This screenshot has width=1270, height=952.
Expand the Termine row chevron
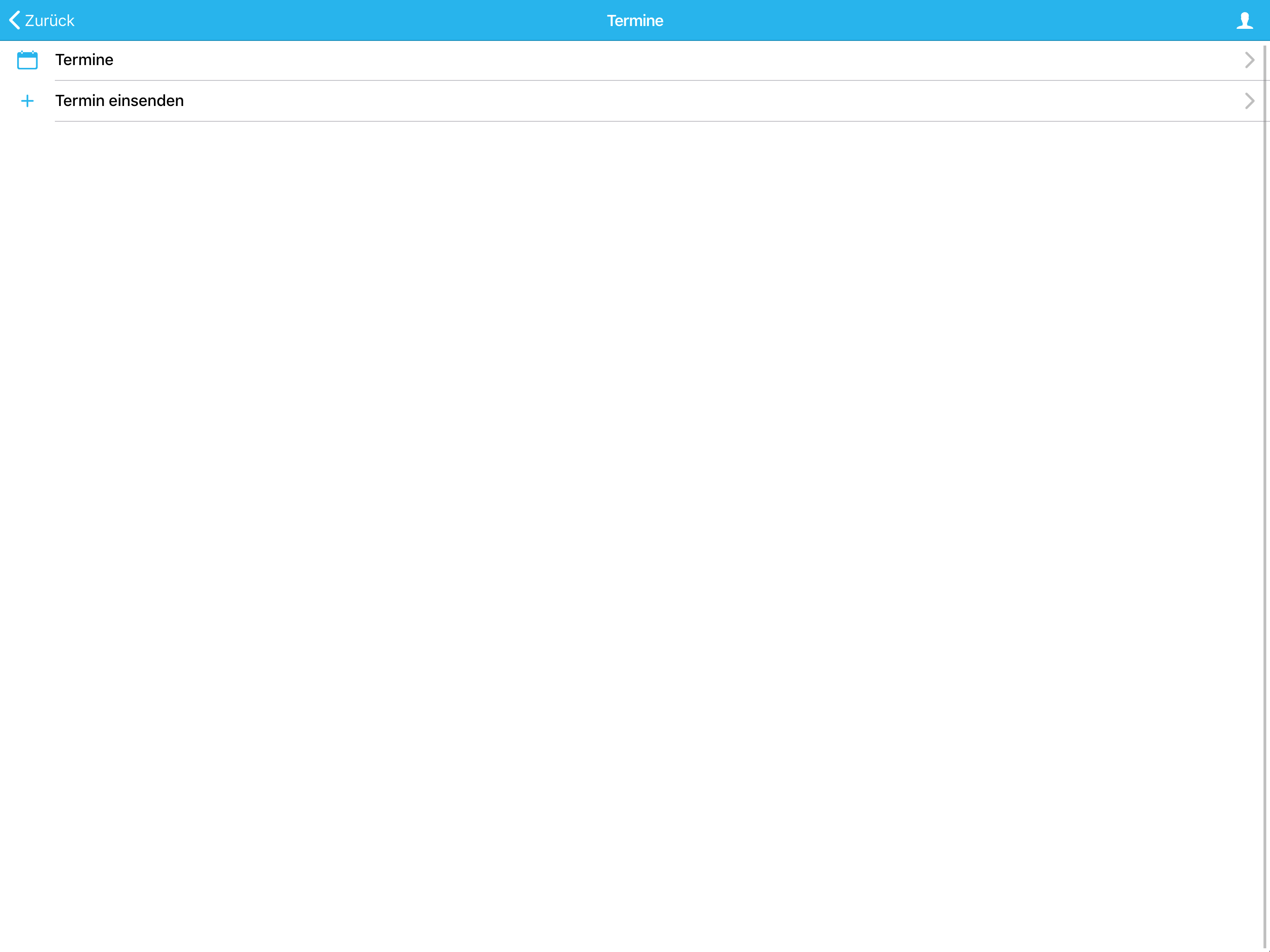click(x=1250, y=59)
